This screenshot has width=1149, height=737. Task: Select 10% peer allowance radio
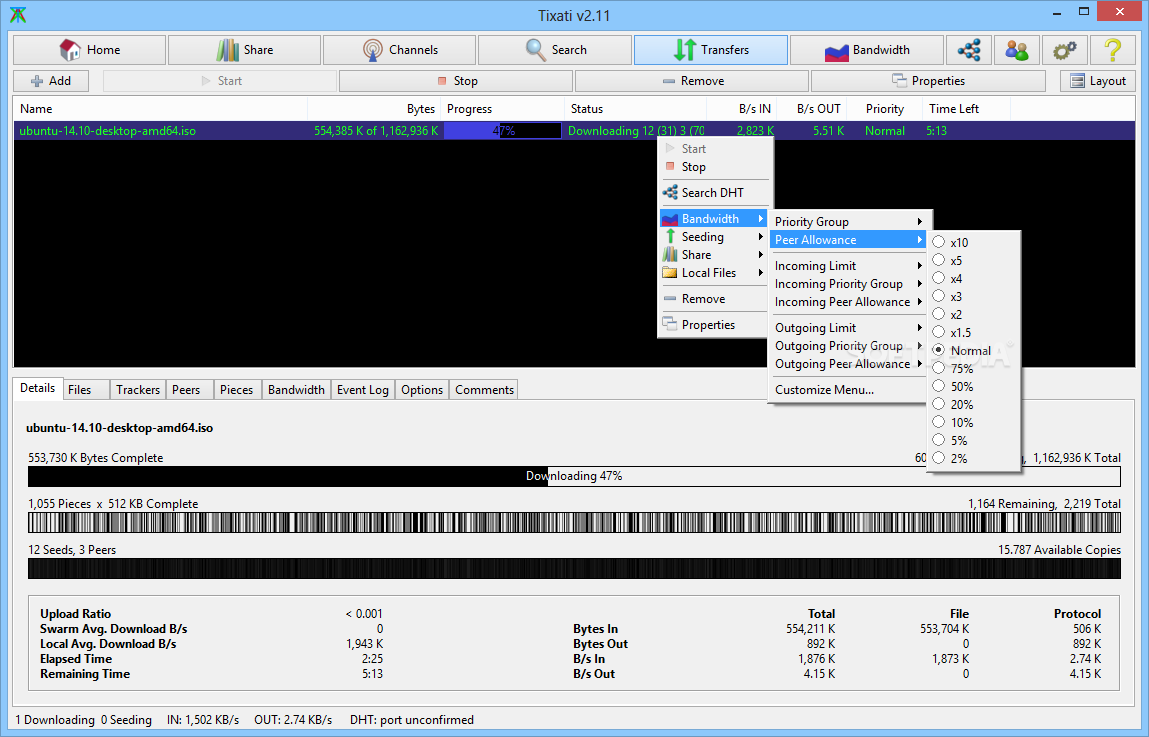coord(938,421)
